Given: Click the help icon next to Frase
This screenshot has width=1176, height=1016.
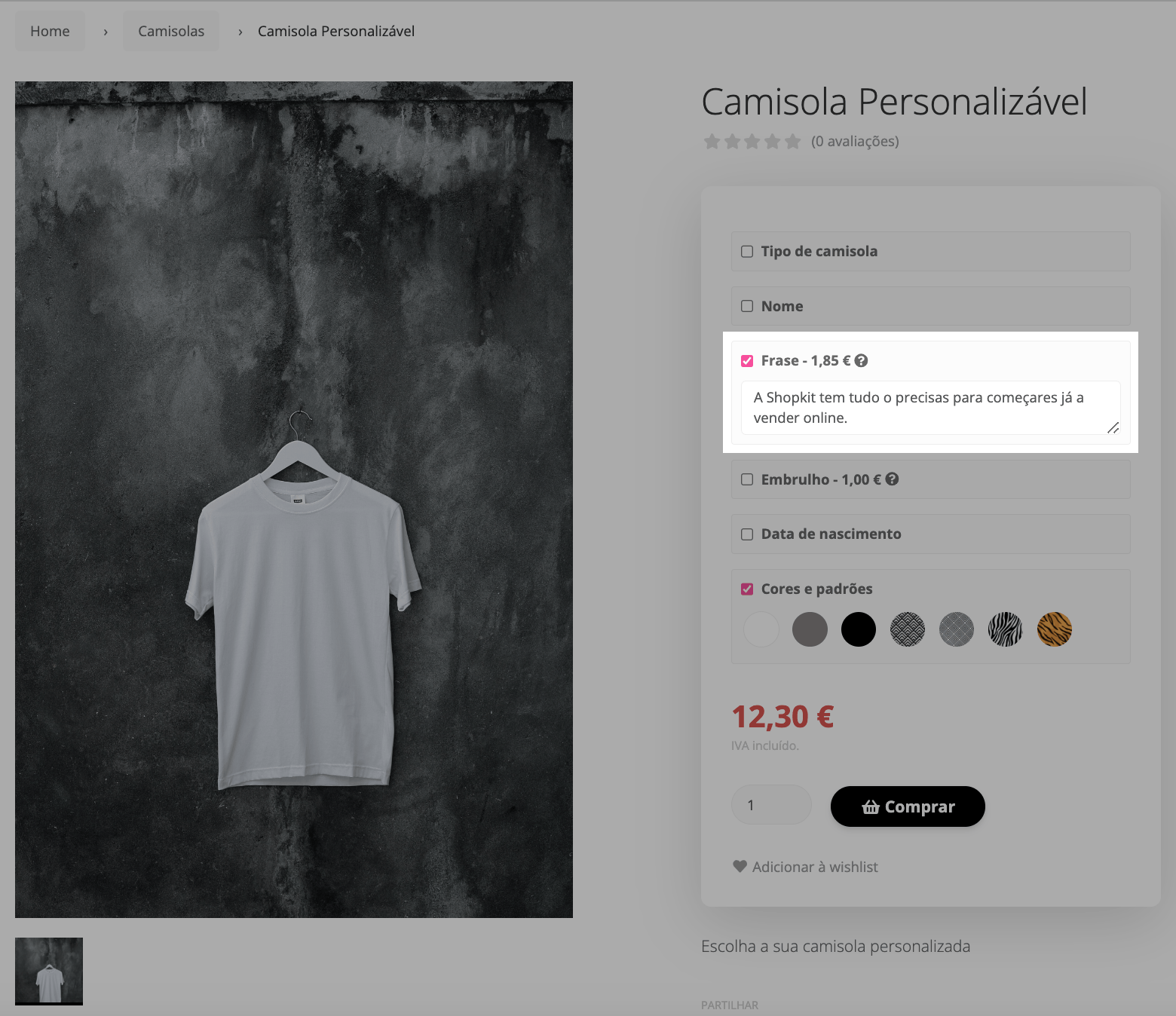Looking at the screenshot, I should 861,361.
